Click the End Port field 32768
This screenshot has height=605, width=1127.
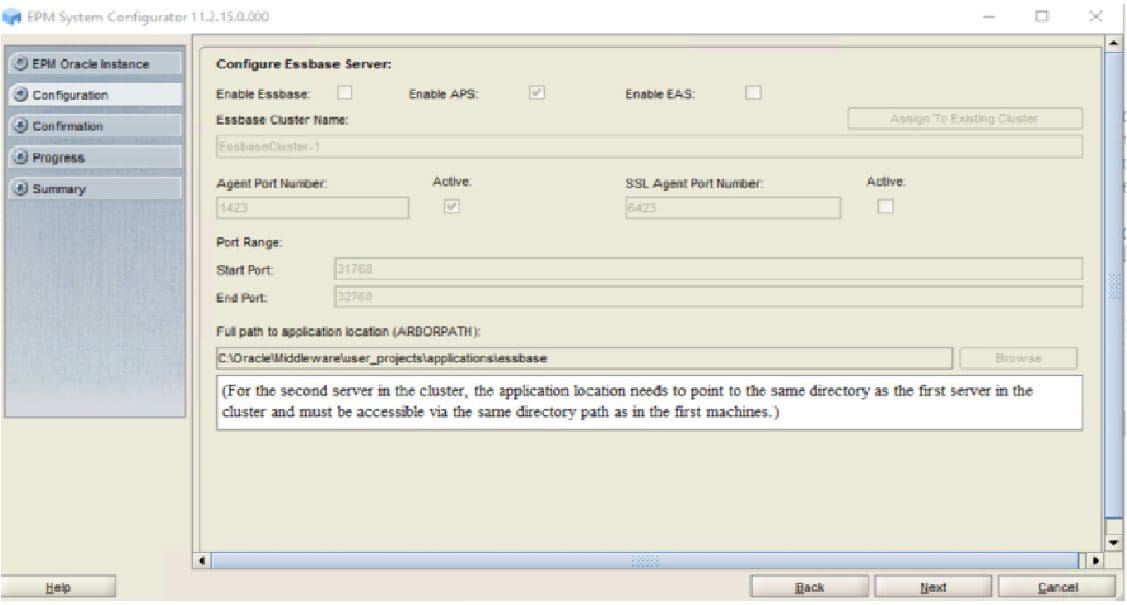(x=708, y=297)
